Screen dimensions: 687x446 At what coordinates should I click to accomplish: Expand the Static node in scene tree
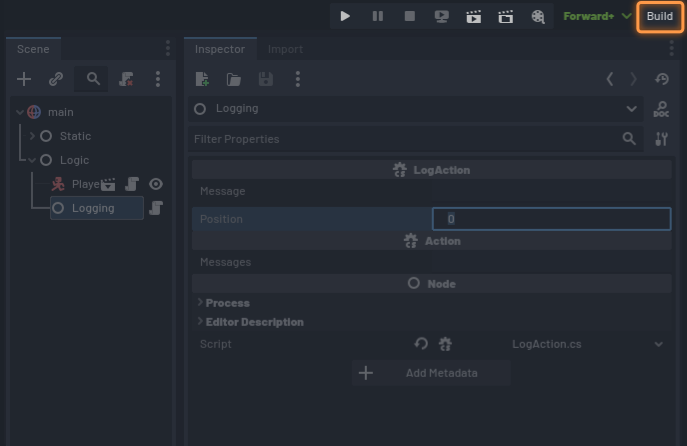point(32,136)
